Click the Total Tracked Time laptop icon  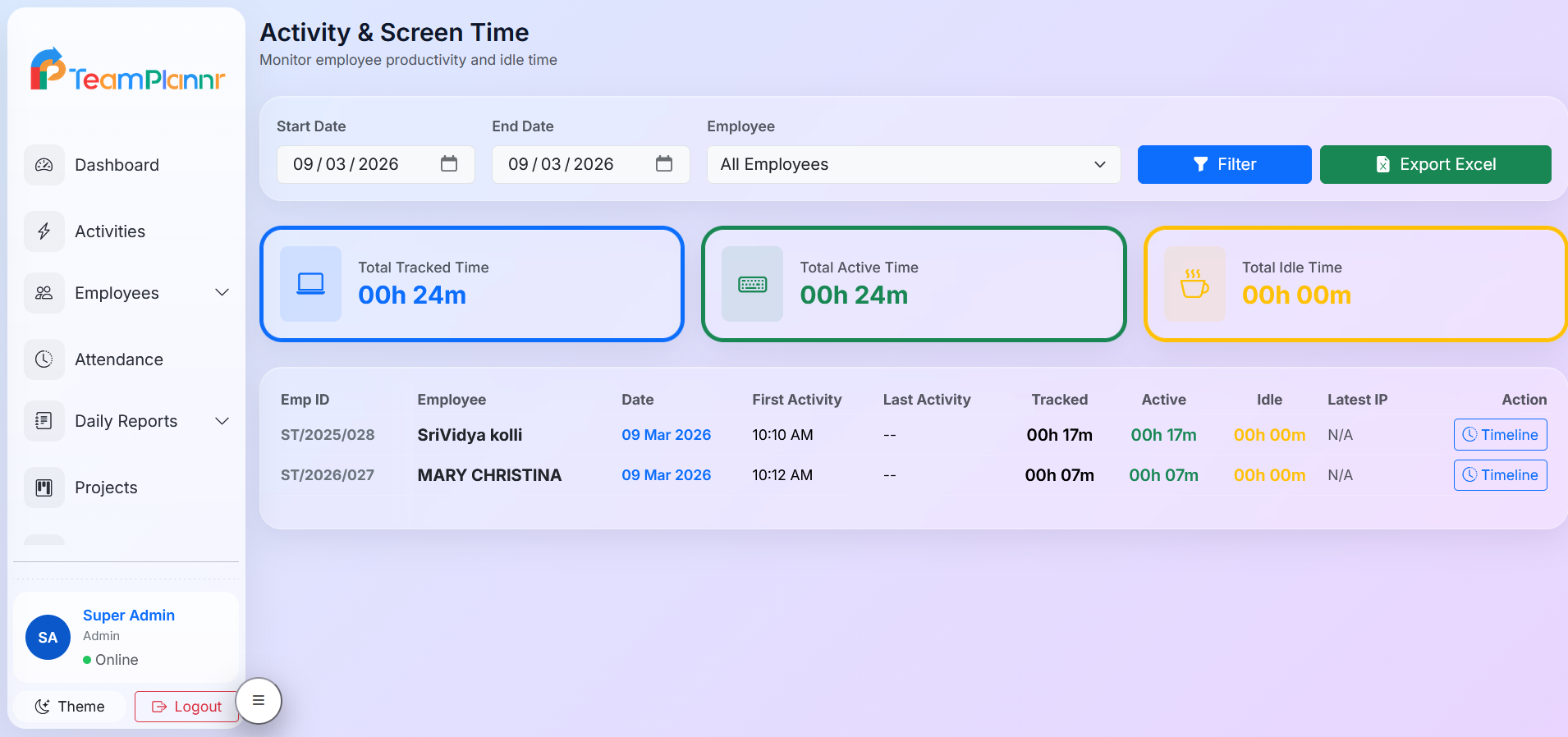(310, 284)
